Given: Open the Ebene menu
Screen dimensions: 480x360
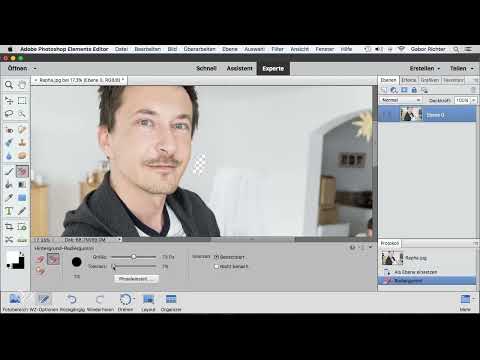Looking at the screenshot, I should click(x=230, y=49).
